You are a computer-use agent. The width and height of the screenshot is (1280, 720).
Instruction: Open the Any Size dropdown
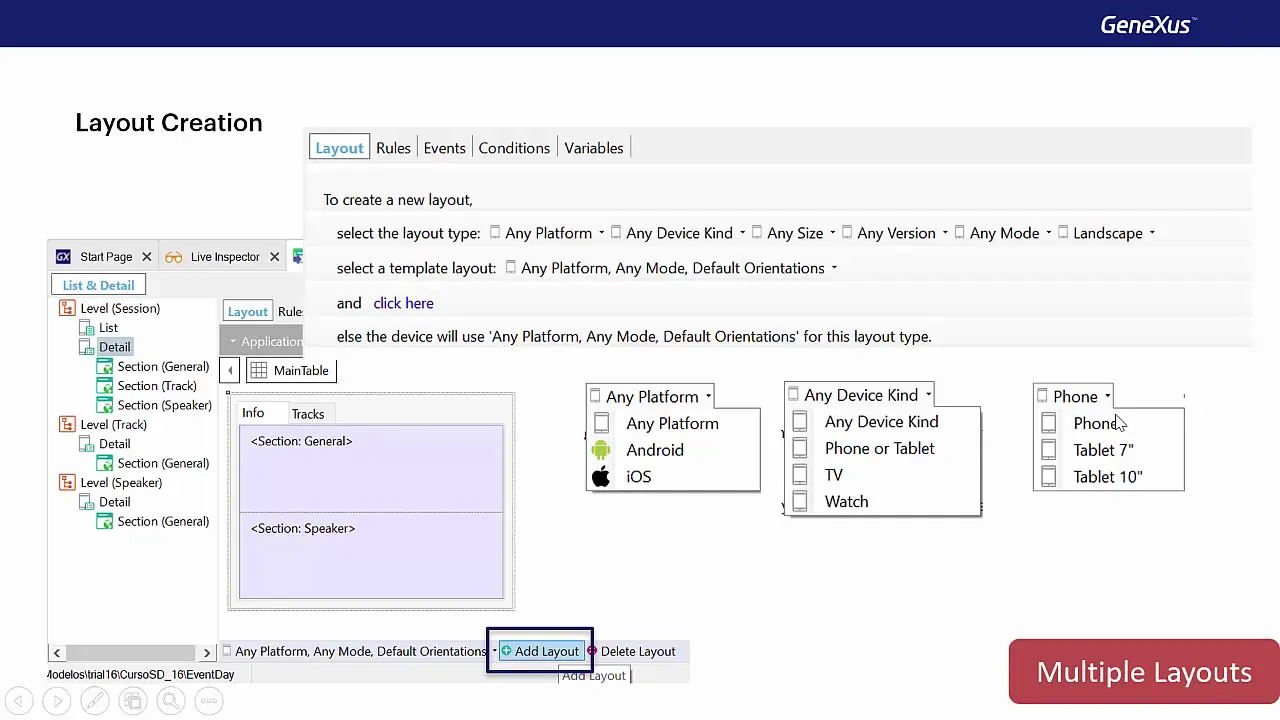794,233
